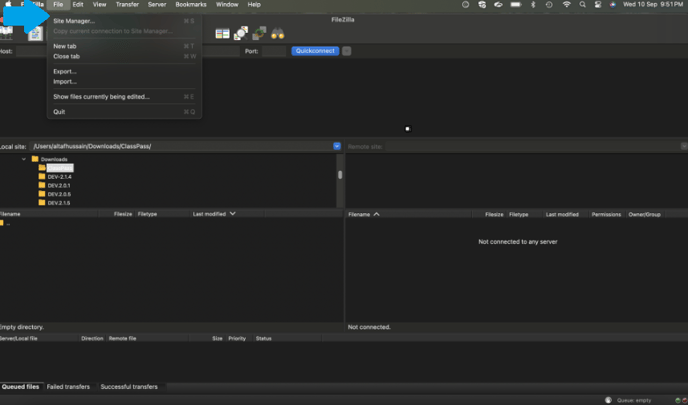Click queue Priority column header

click(x=237, y=338)
